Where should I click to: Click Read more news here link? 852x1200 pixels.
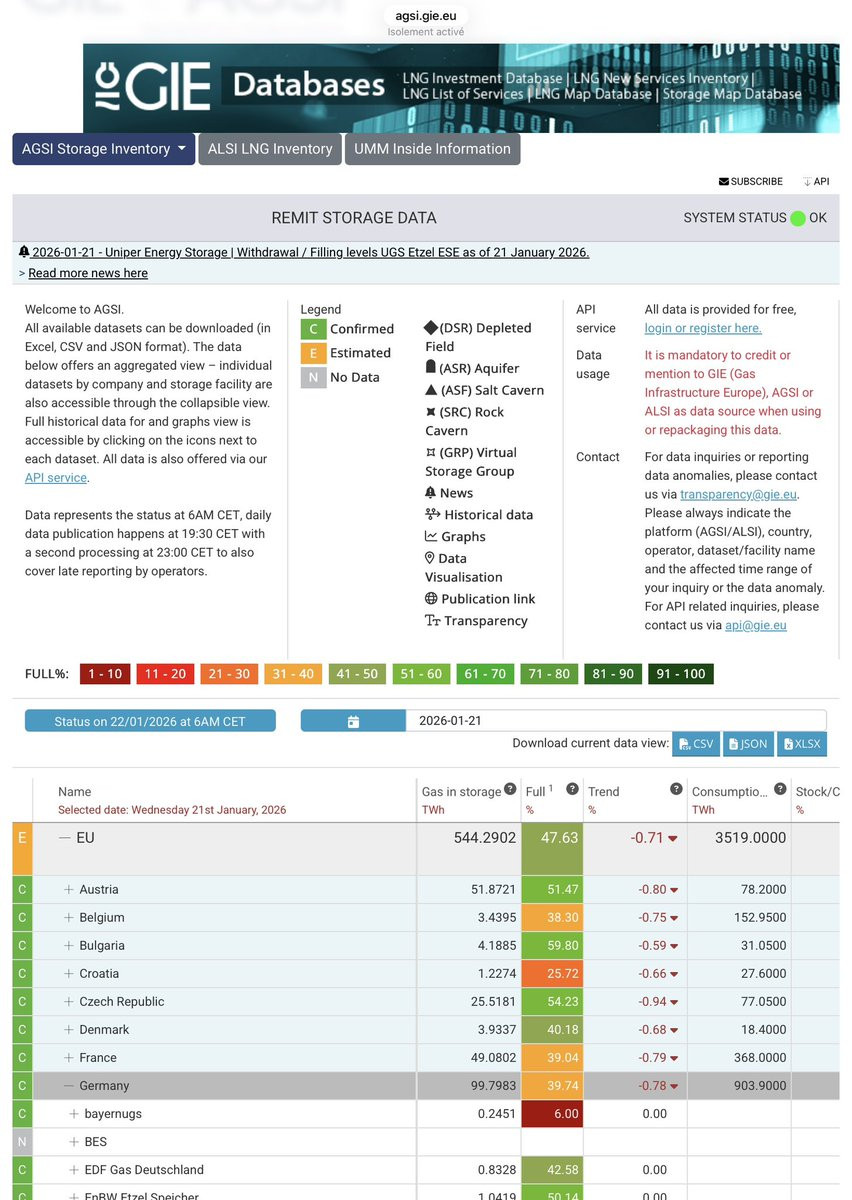click(88, 273)
